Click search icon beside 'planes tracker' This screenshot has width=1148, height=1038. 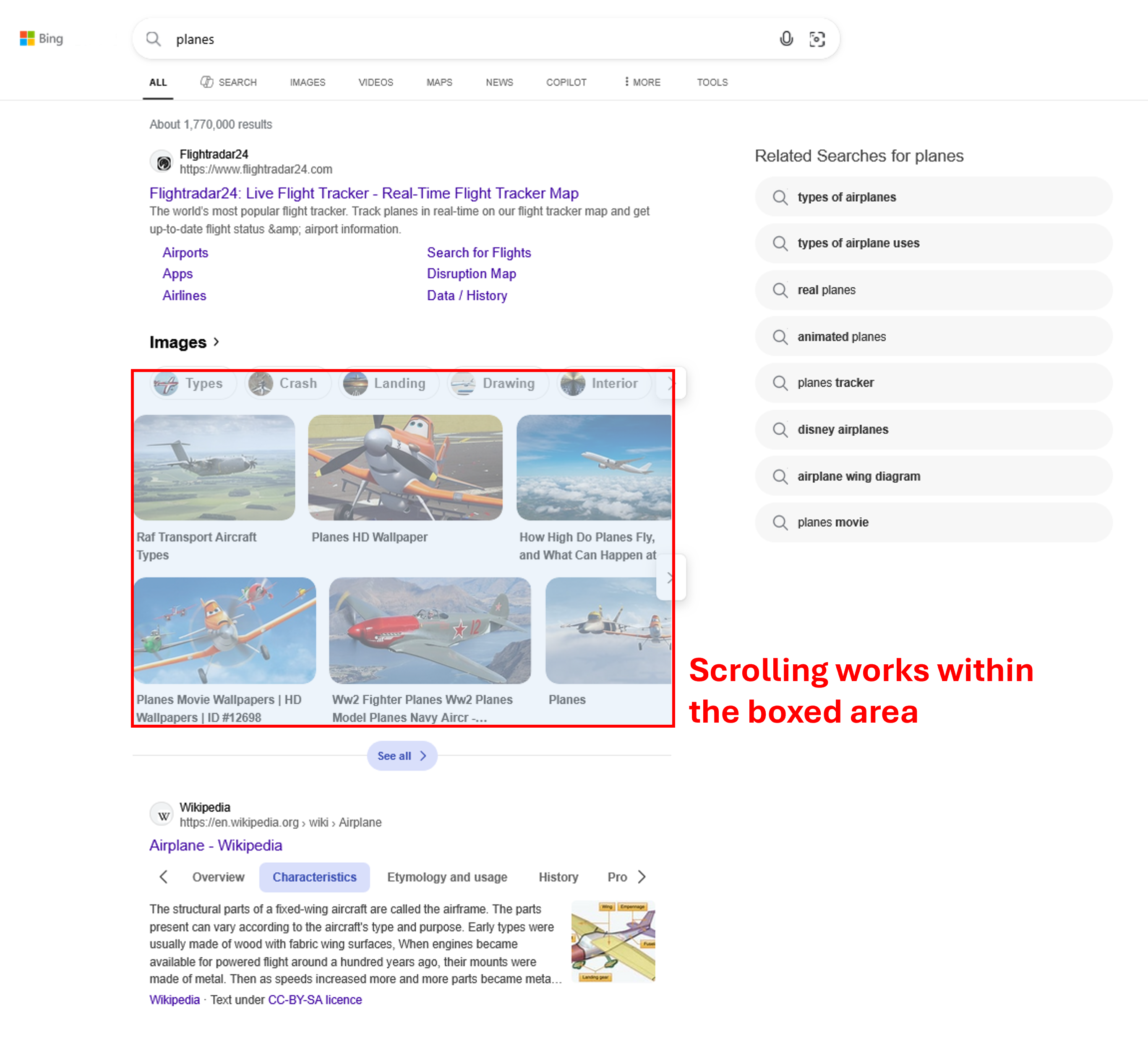[780, 383]
